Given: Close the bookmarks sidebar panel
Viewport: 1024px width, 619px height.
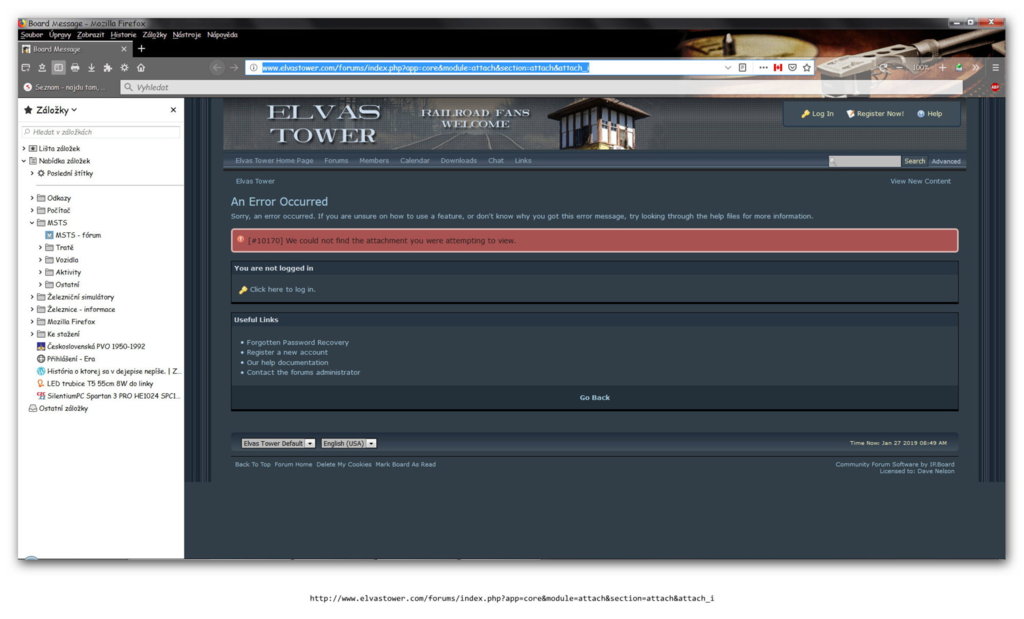Looking at the screenshot, I should coord(173,110).
